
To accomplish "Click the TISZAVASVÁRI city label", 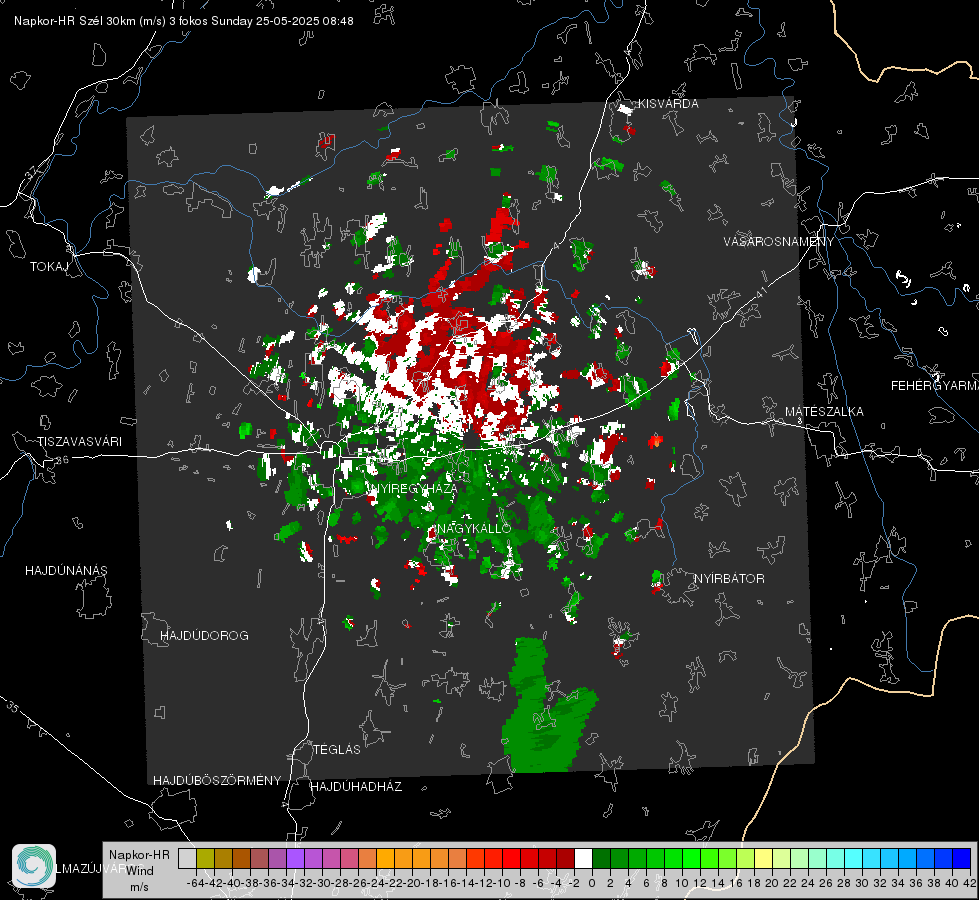I will coord(79,442).
